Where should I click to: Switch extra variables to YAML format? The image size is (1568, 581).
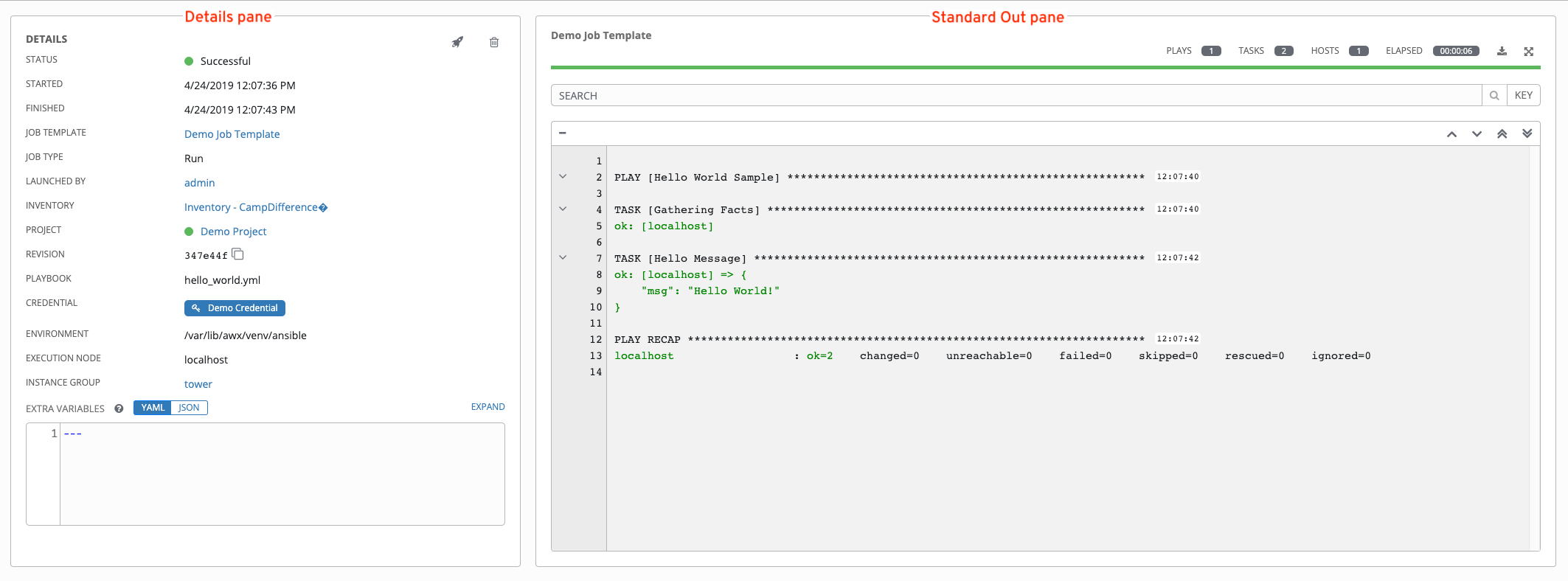pos(153,408)
